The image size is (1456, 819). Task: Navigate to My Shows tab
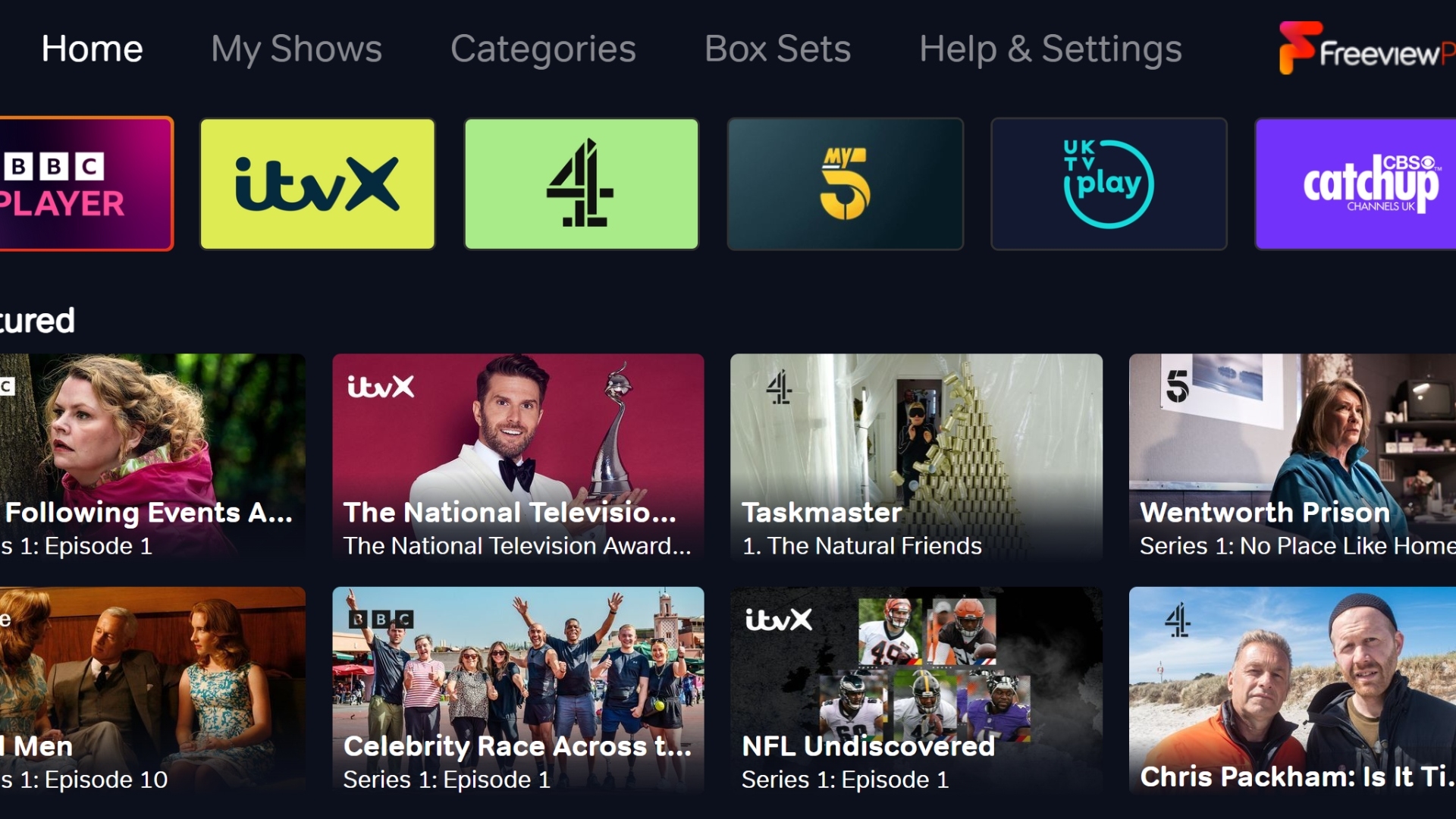point(294,46)
